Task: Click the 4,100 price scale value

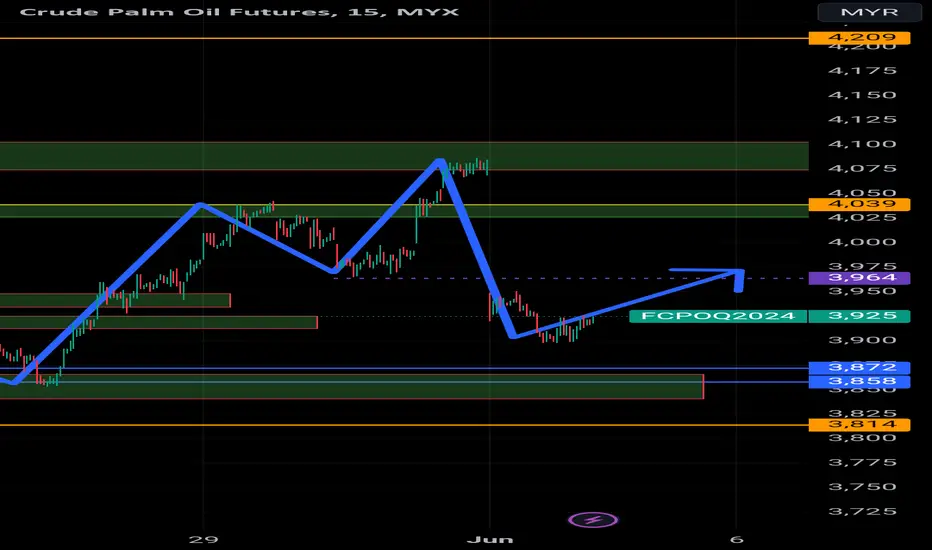Action: (862, 144)
